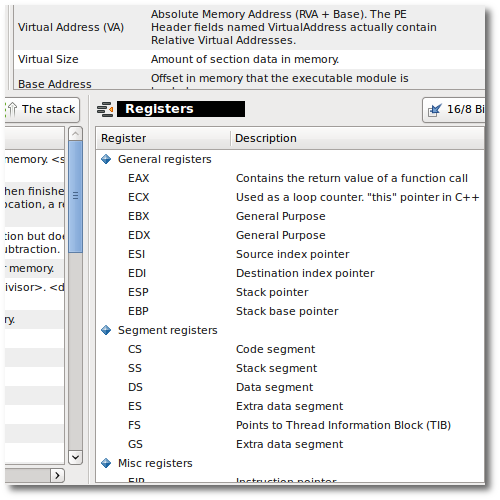Click the horizontal scrollbar right arrow
Viewport: 500px width, 500px height.
click(x=57, y=475)
